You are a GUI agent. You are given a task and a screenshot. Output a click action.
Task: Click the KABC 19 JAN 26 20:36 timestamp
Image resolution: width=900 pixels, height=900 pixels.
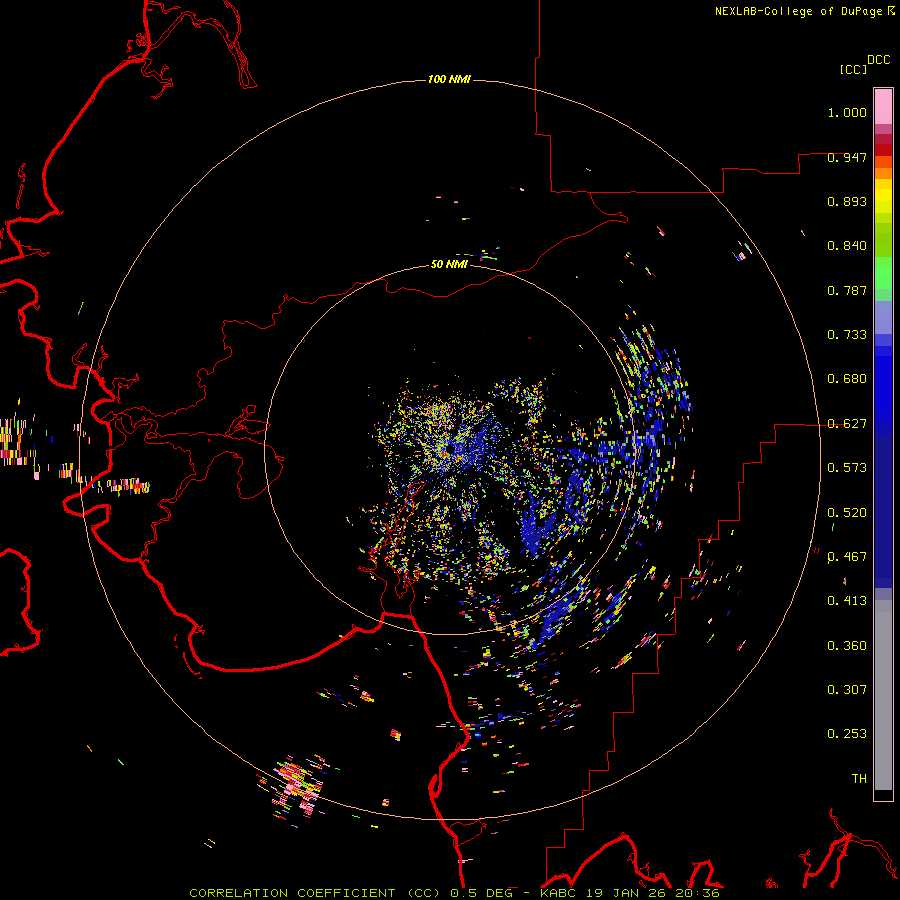click(630, 893)
